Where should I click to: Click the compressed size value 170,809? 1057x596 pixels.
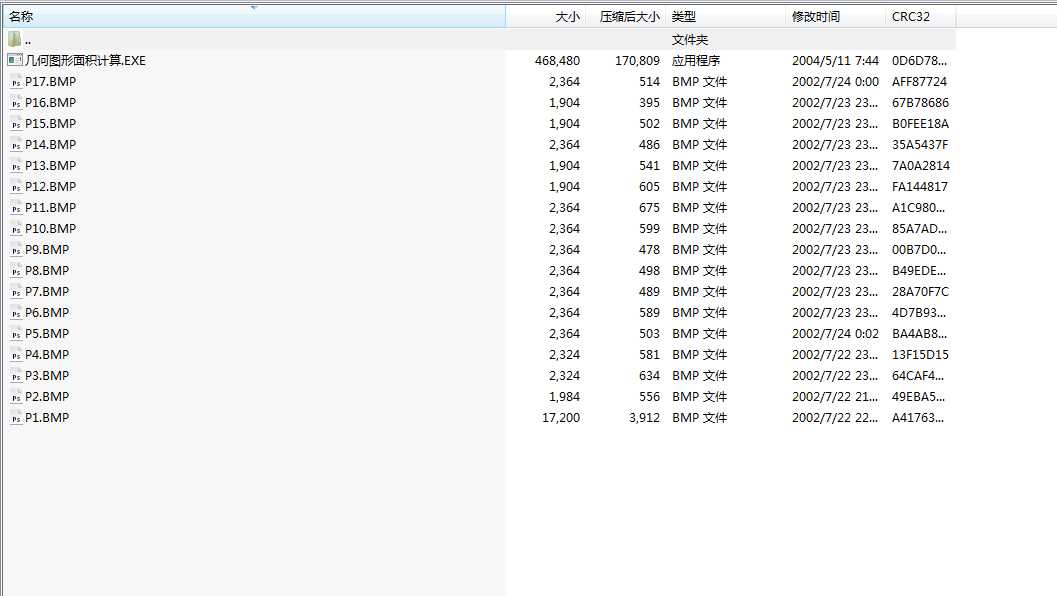637,61
